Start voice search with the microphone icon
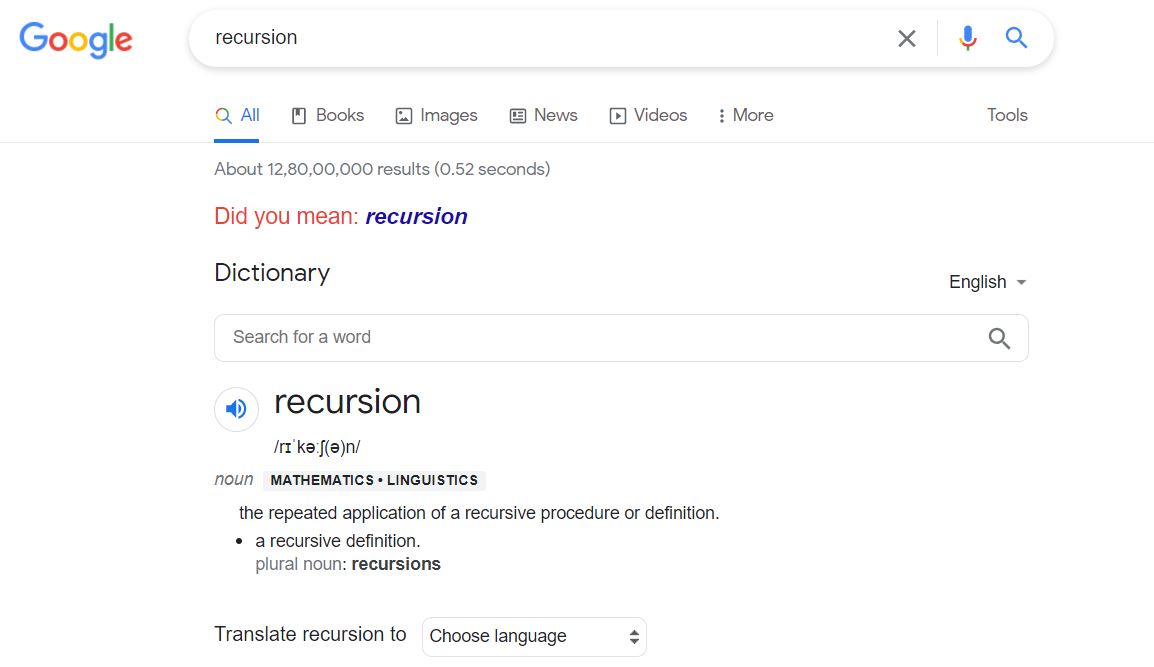This screenshot has width=1154, height=667. pos(967,39)
